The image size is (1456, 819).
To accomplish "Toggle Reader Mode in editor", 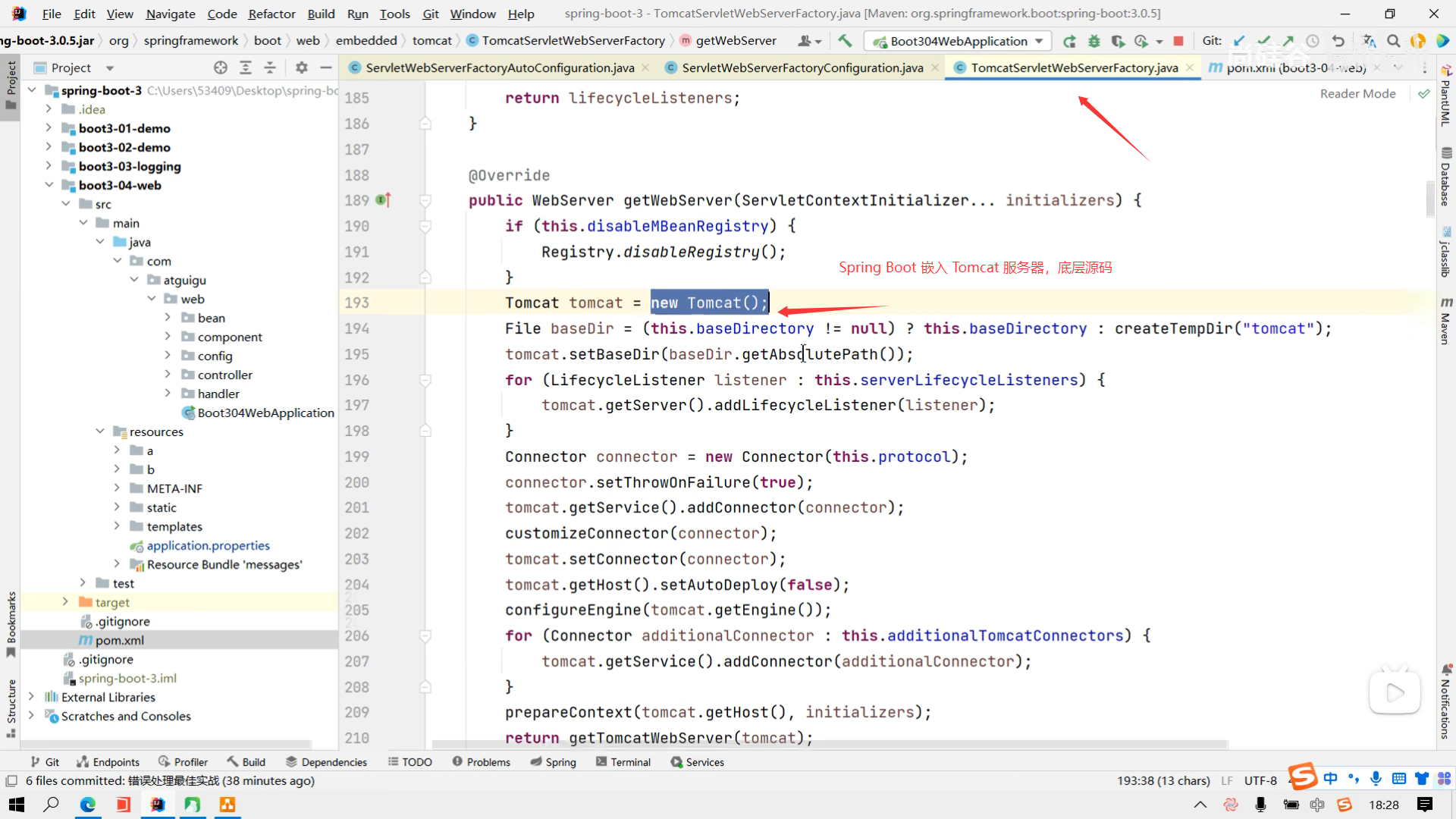I will coord(1357,93).
